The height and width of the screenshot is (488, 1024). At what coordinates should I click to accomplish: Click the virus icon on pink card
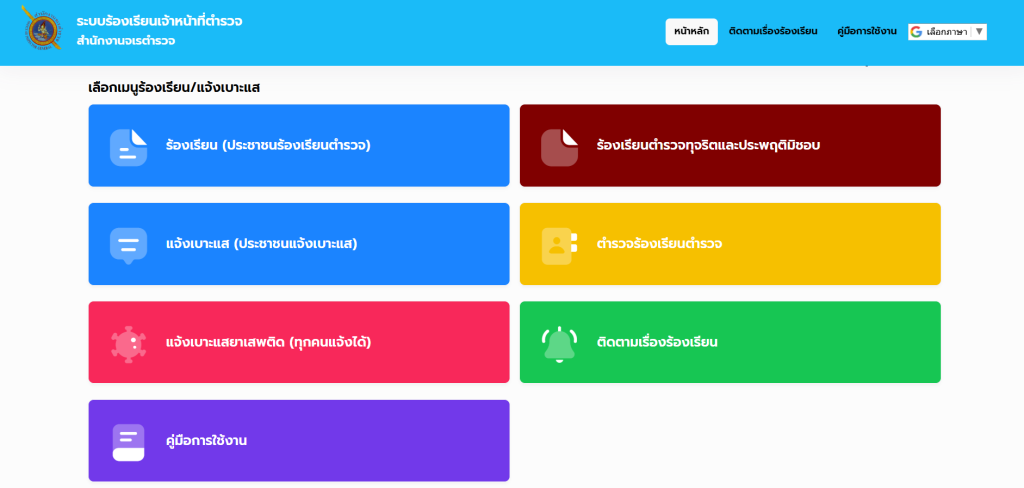(x=128, y=343)
